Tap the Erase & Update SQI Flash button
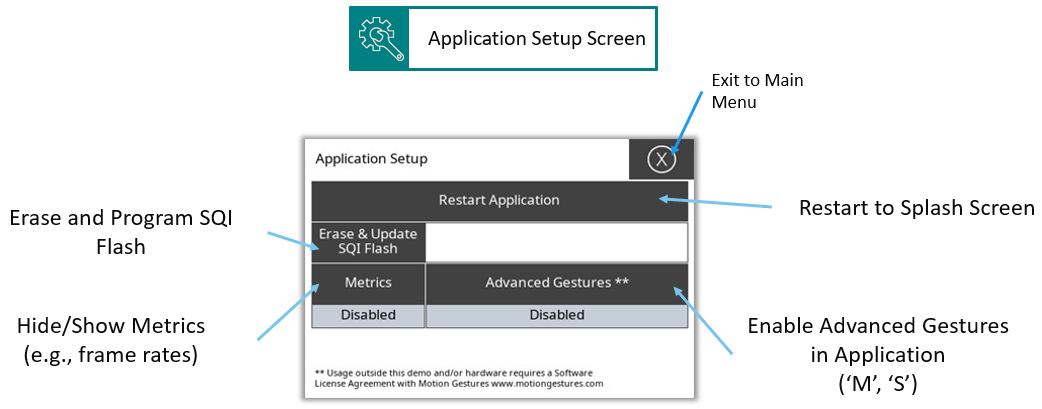Screen dimensions: 1042x409 click(368, 241)
